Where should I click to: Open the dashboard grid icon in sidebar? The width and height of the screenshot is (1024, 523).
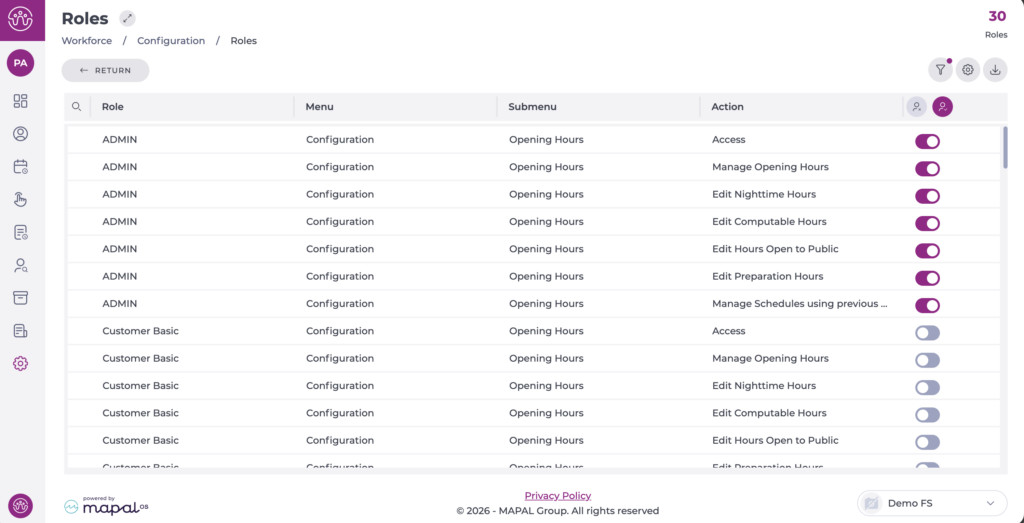click(x=20, y=101)
